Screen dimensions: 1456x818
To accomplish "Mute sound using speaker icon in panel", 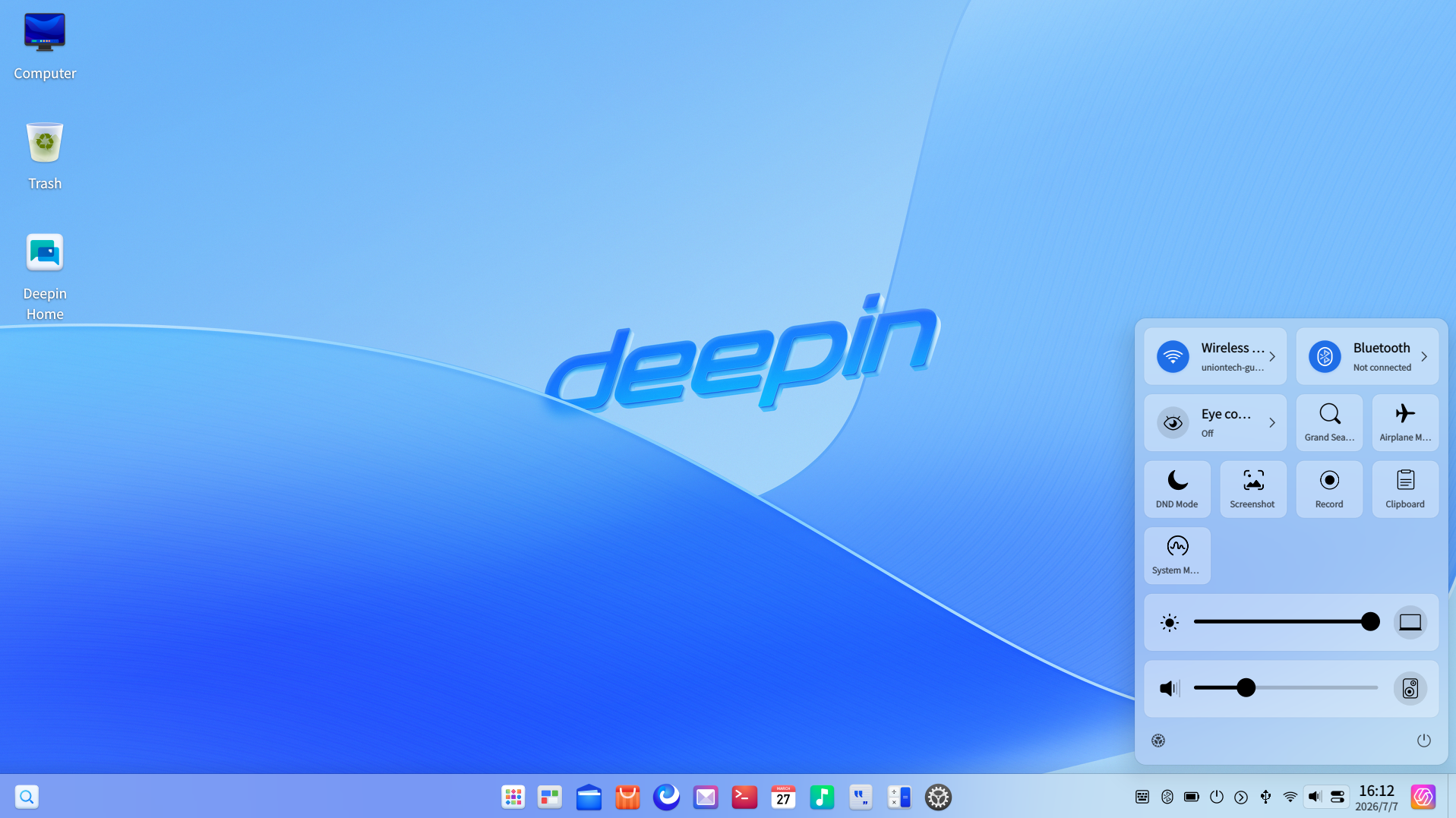I will coord(1170,689).
